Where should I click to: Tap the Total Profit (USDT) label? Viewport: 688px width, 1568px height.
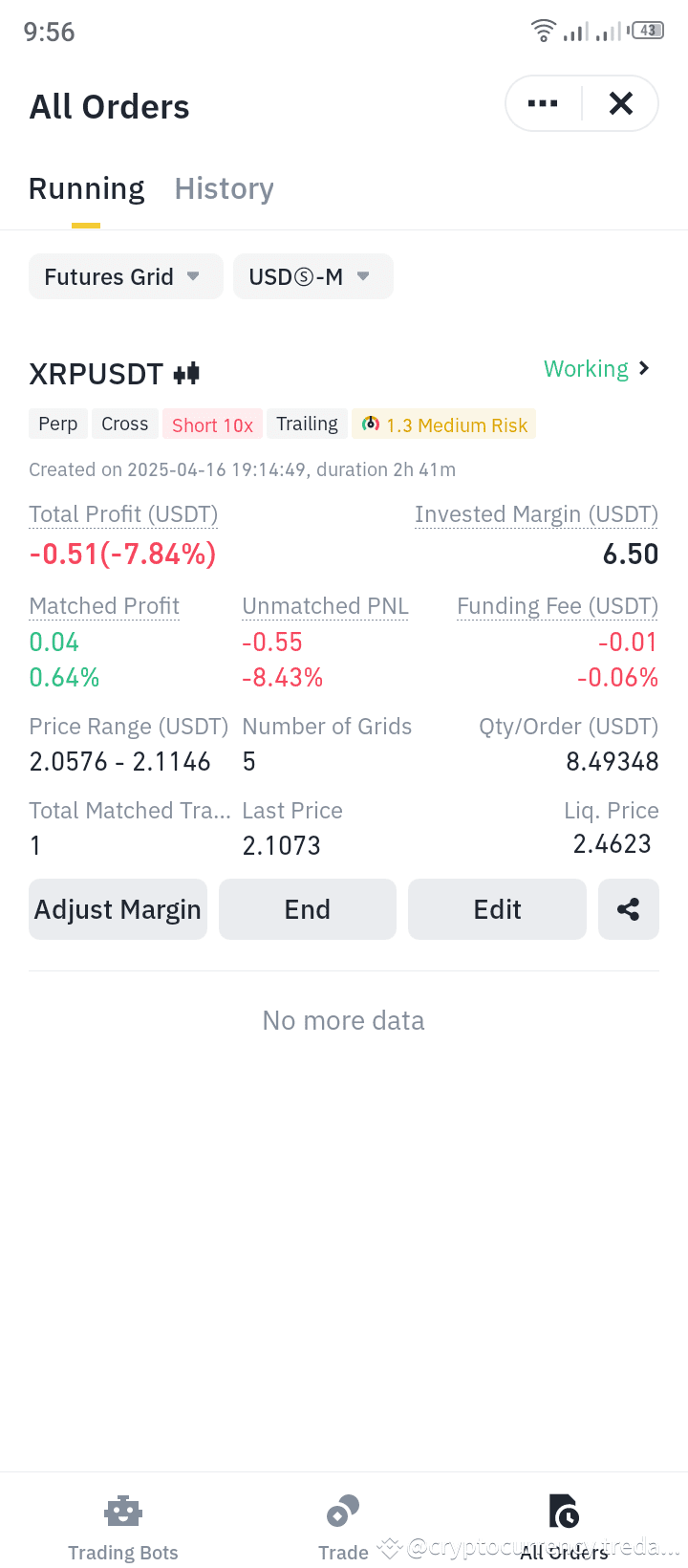click(123, 514)
